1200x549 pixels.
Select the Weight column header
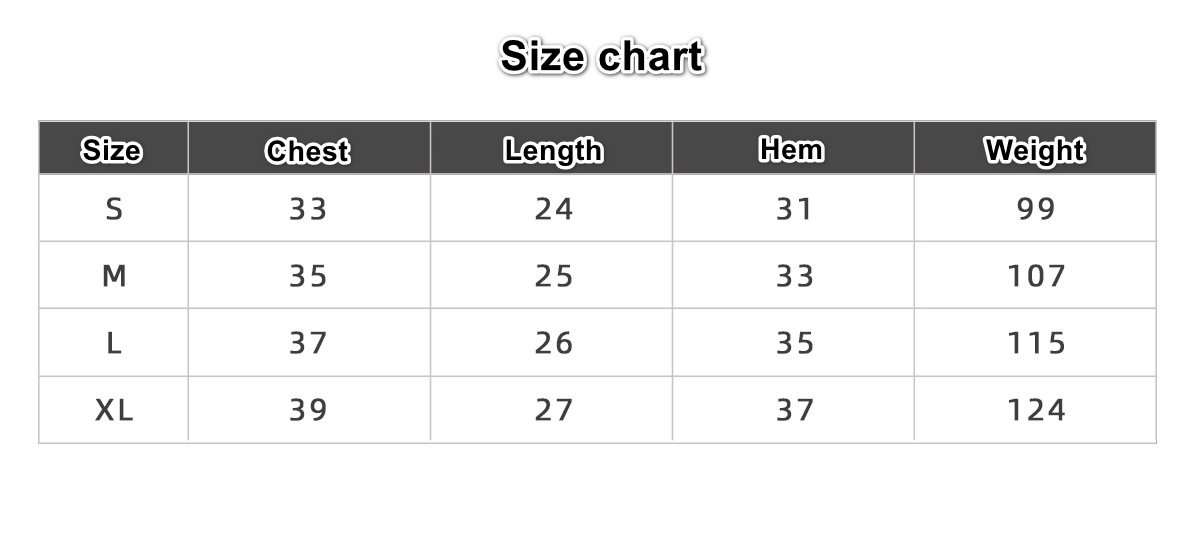click(x=1035, y=151)
